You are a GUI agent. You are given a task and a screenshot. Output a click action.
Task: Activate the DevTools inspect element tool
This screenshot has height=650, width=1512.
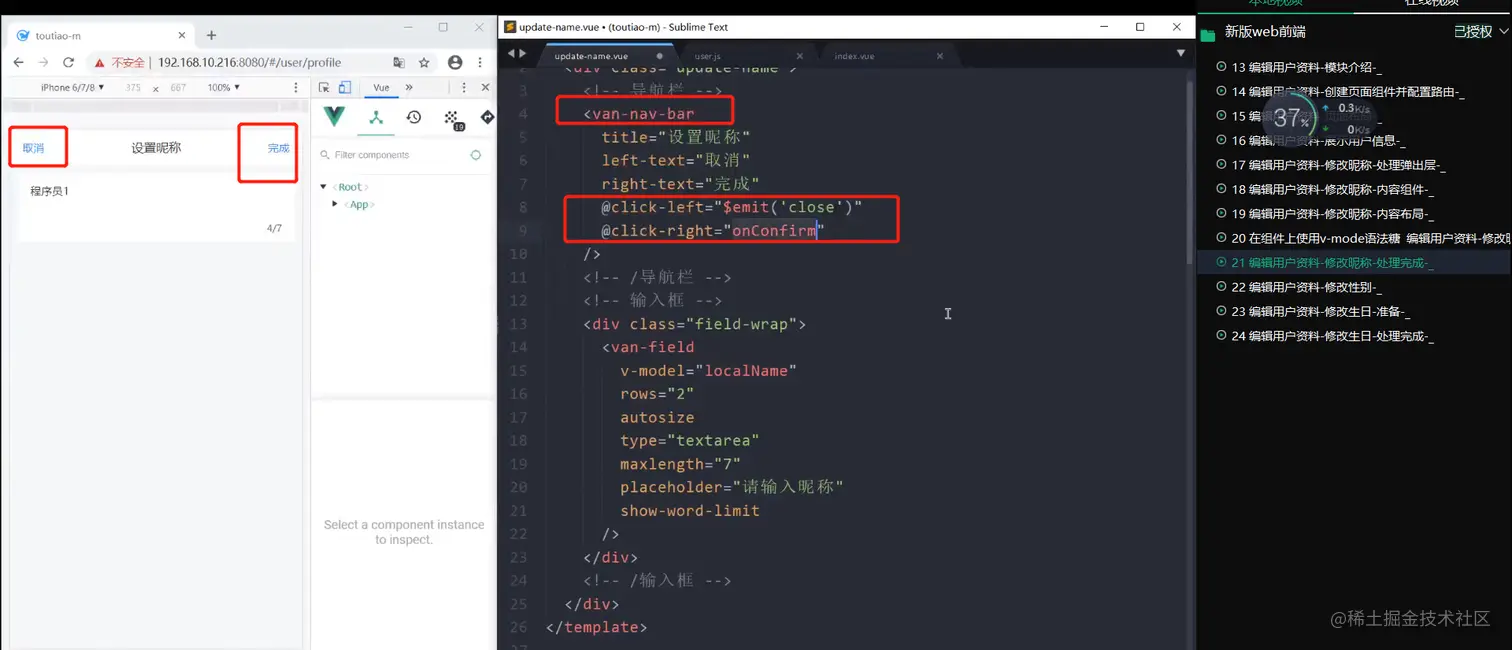pyautogui.click(x=324, y=88)
